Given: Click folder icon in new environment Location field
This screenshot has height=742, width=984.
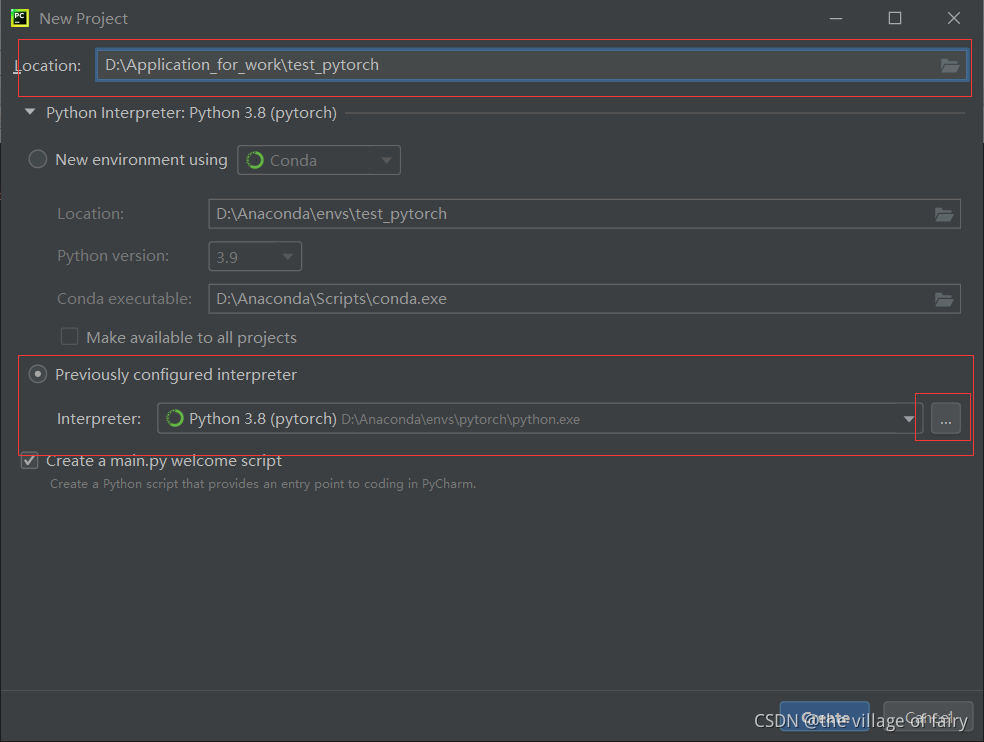Looking at the screenshot, I should tap(944, 214).
